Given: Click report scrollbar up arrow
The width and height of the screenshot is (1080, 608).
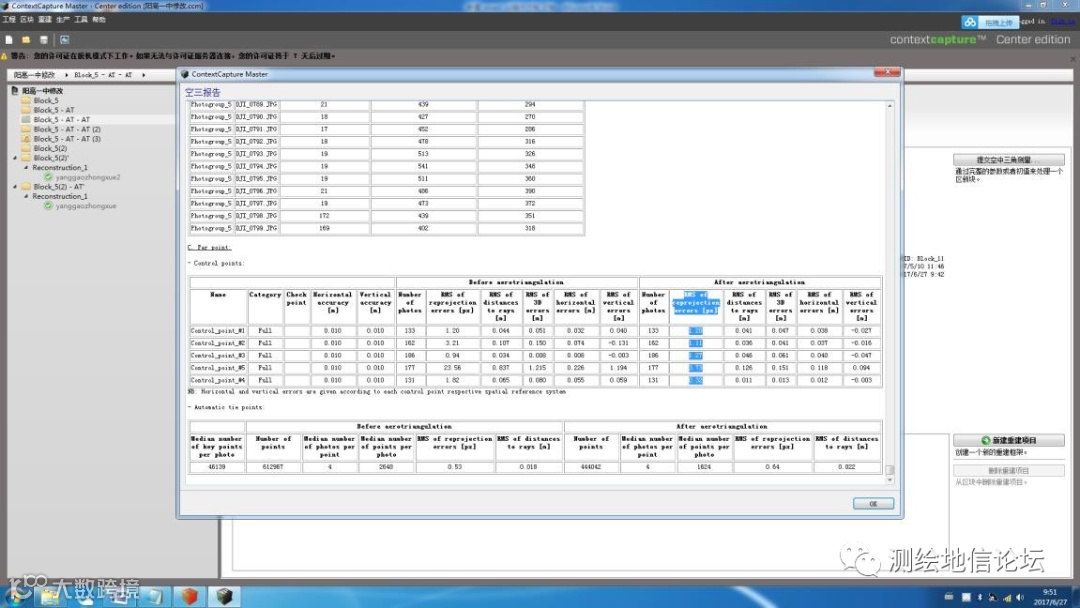Looking at the screenshot, I should pos(889,106).
